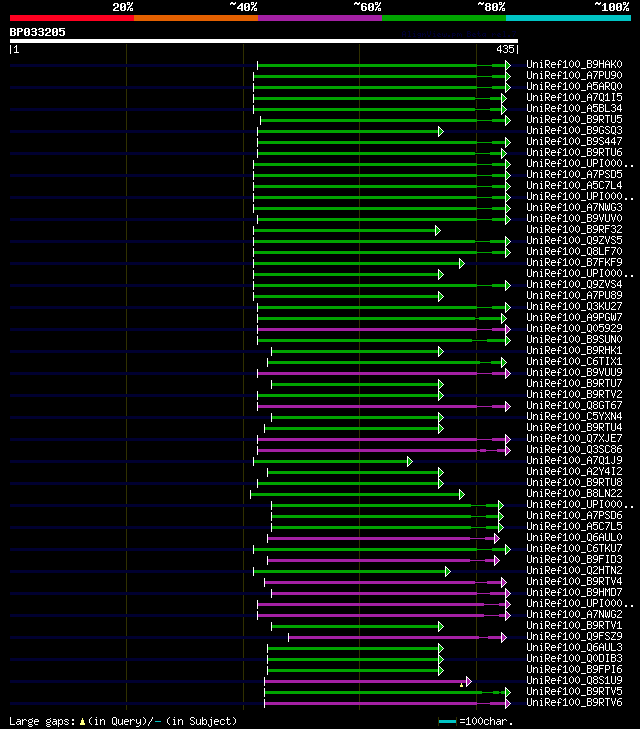
Task: Select the UniRef100_A7Q1J9 hit
Action: [x=574, y=460]
